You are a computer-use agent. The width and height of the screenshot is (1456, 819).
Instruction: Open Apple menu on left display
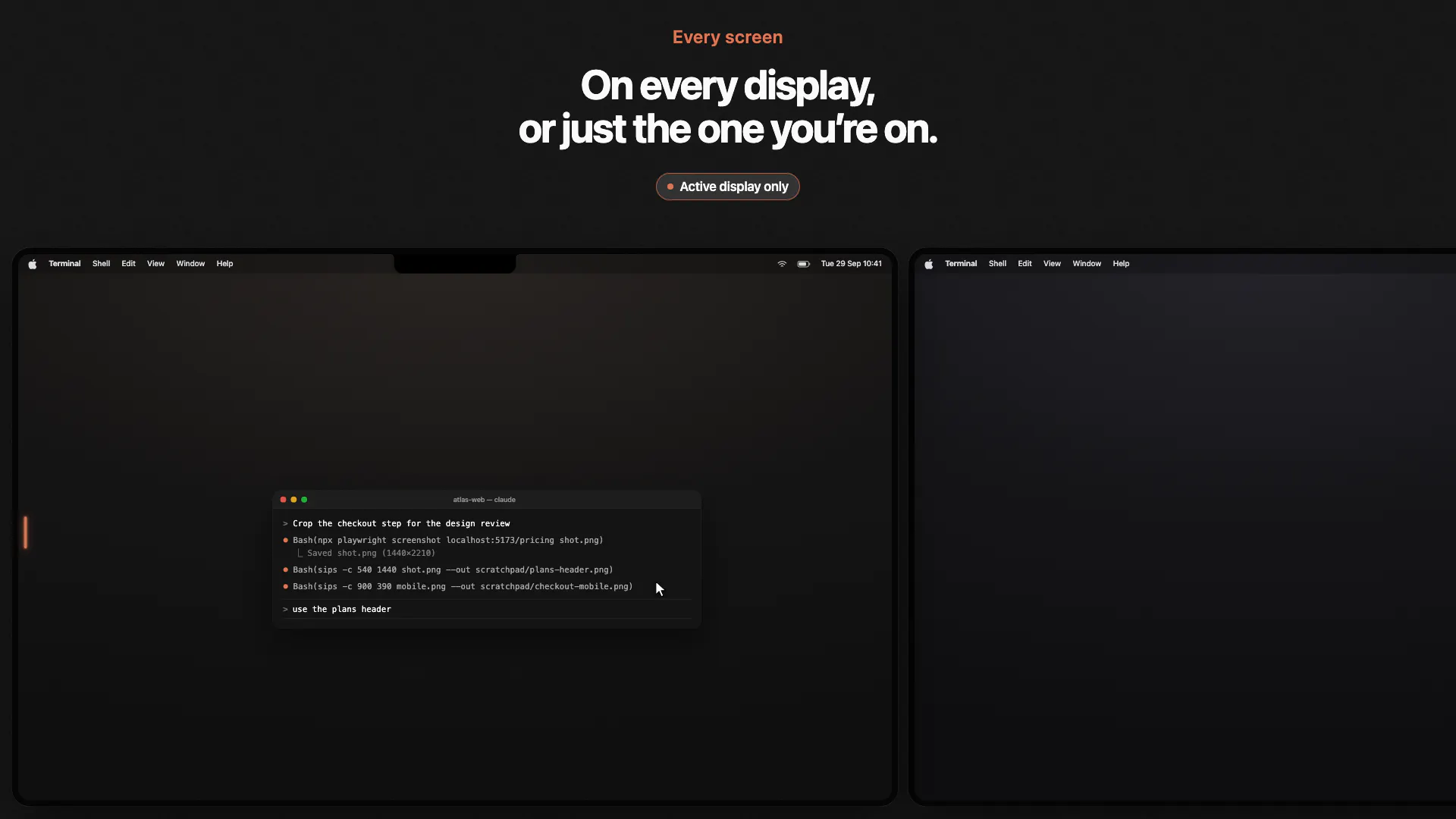tap(32, 264)
